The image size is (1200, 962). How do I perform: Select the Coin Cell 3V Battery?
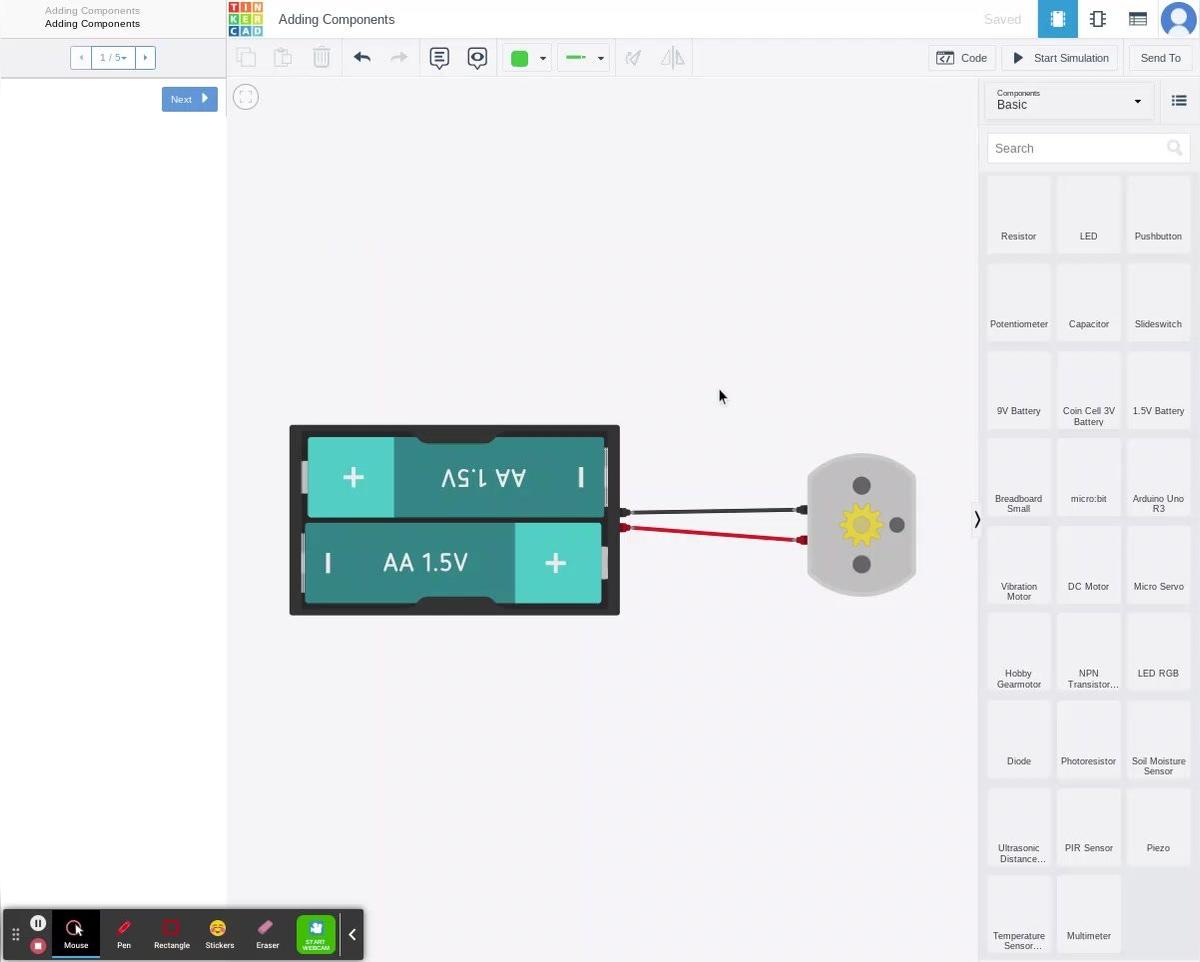click(1088, 389)
